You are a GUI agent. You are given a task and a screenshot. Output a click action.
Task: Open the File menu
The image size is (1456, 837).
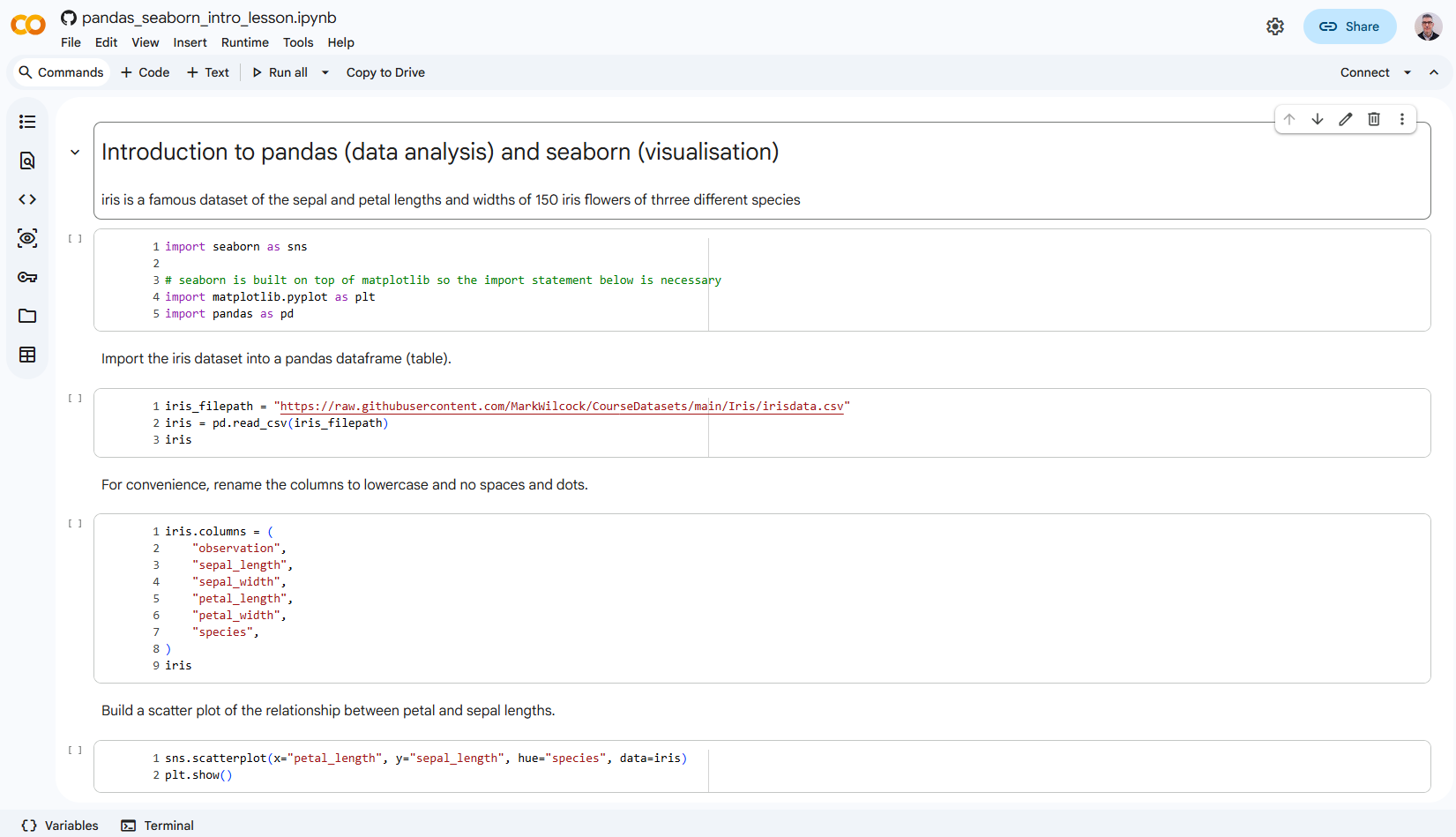coord(70,42)
